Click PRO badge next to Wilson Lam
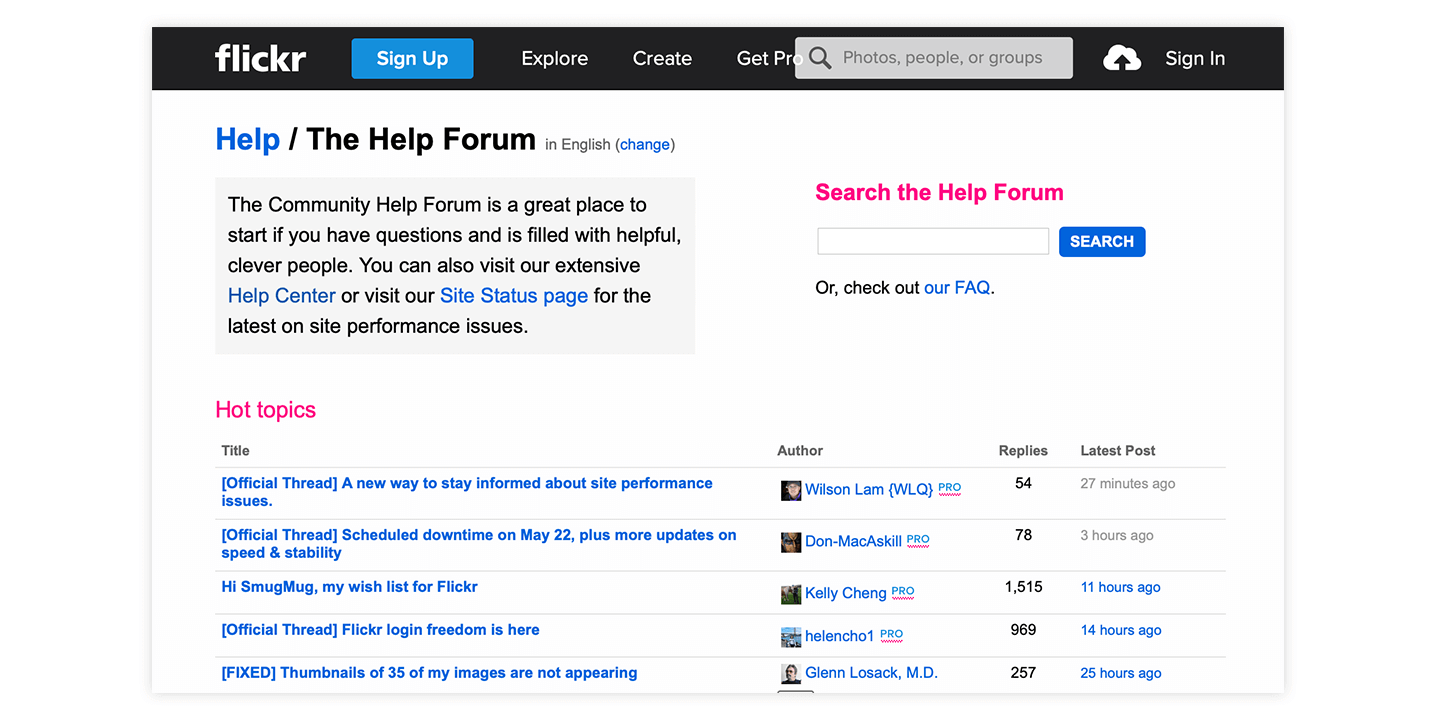The height and width of the screenshot is (720, 1440). 949,488
